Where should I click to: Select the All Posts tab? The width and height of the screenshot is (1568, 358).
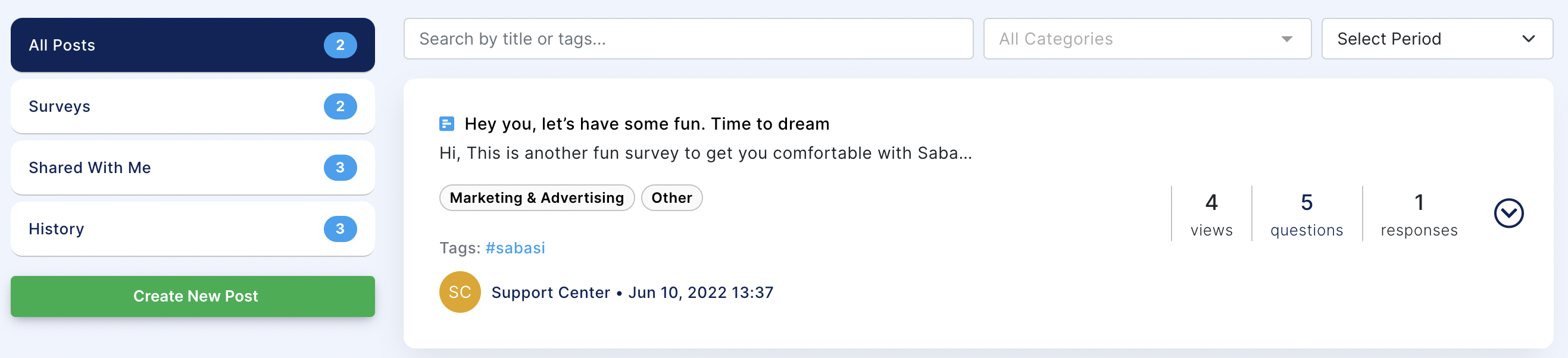(x=192, y=45)
